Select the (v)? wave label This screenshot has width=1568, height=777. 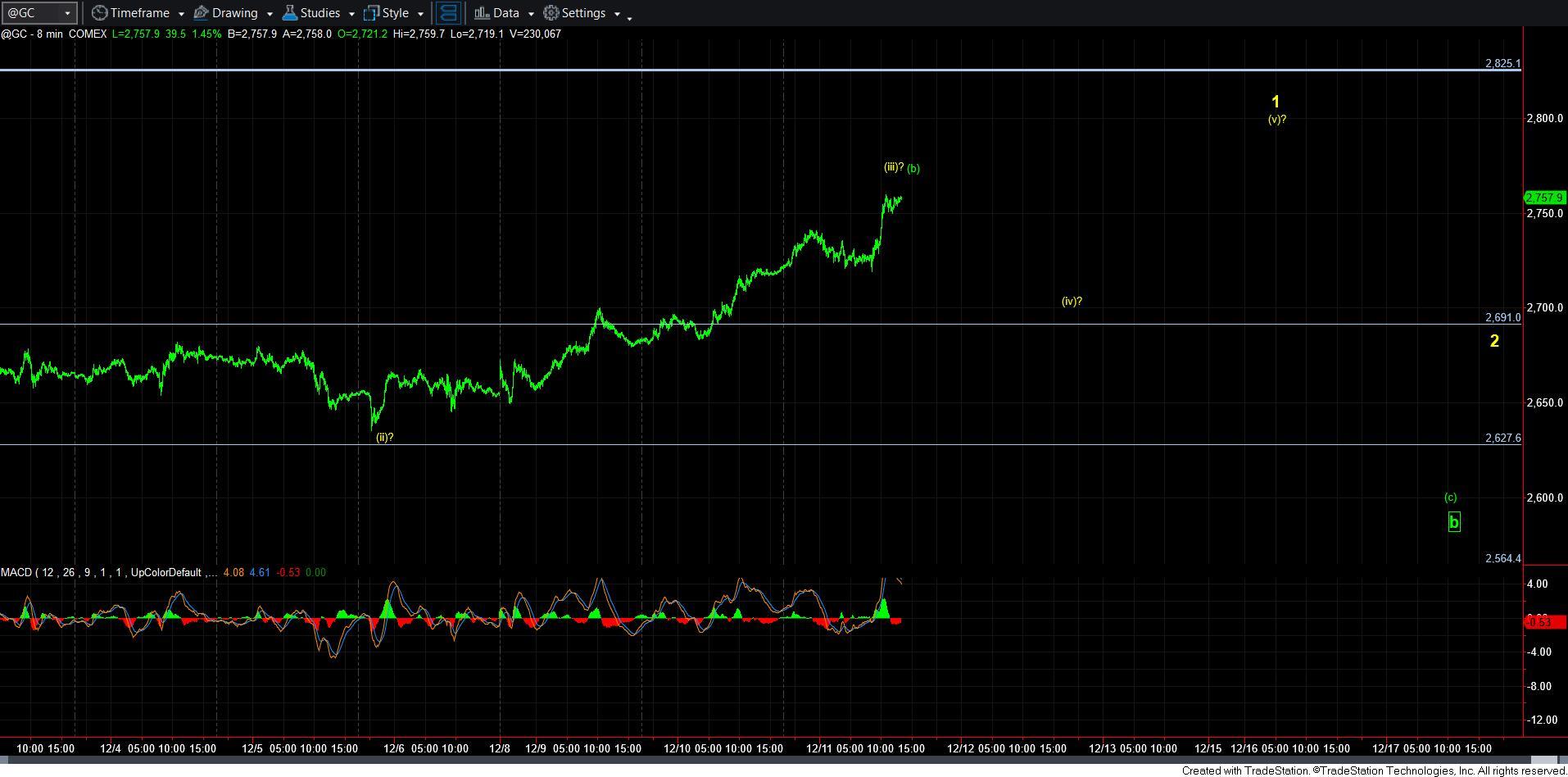[1277, 120]
